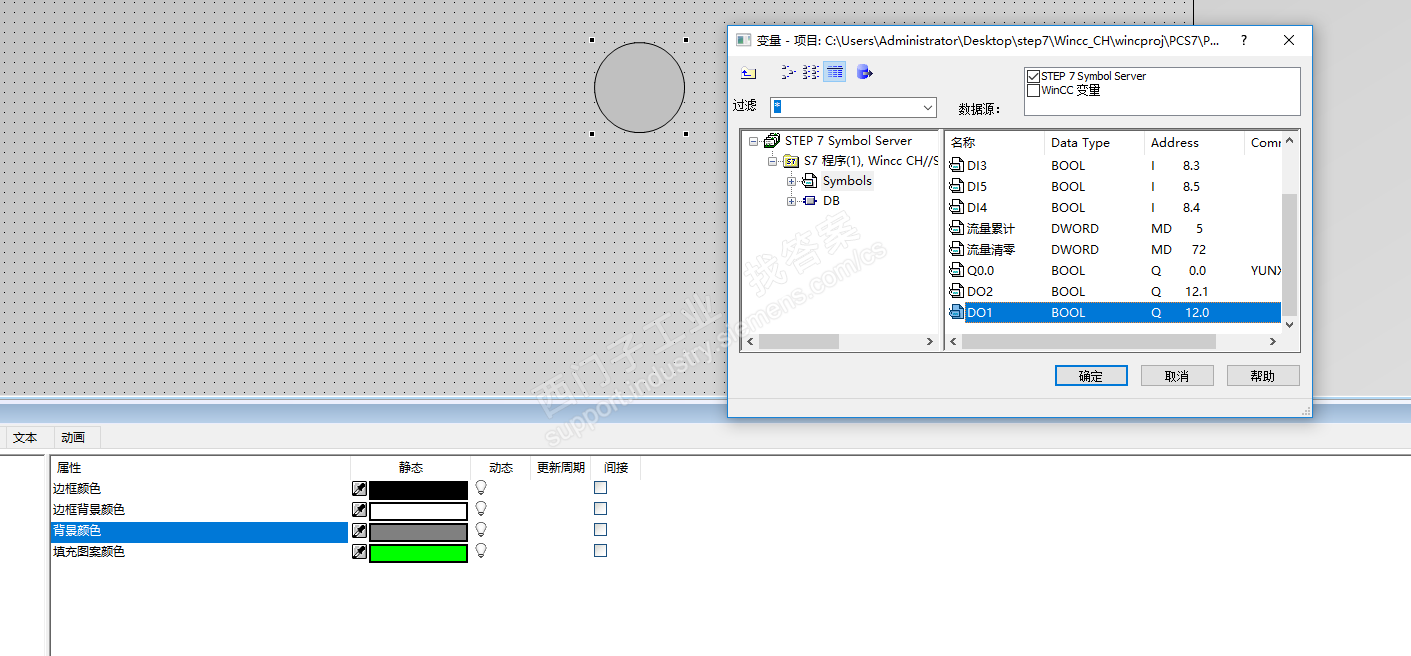Click the STEP 7 Symbol Server tree icon
Viewport: 1411px width, 656px height.
[x=772, y=141]
